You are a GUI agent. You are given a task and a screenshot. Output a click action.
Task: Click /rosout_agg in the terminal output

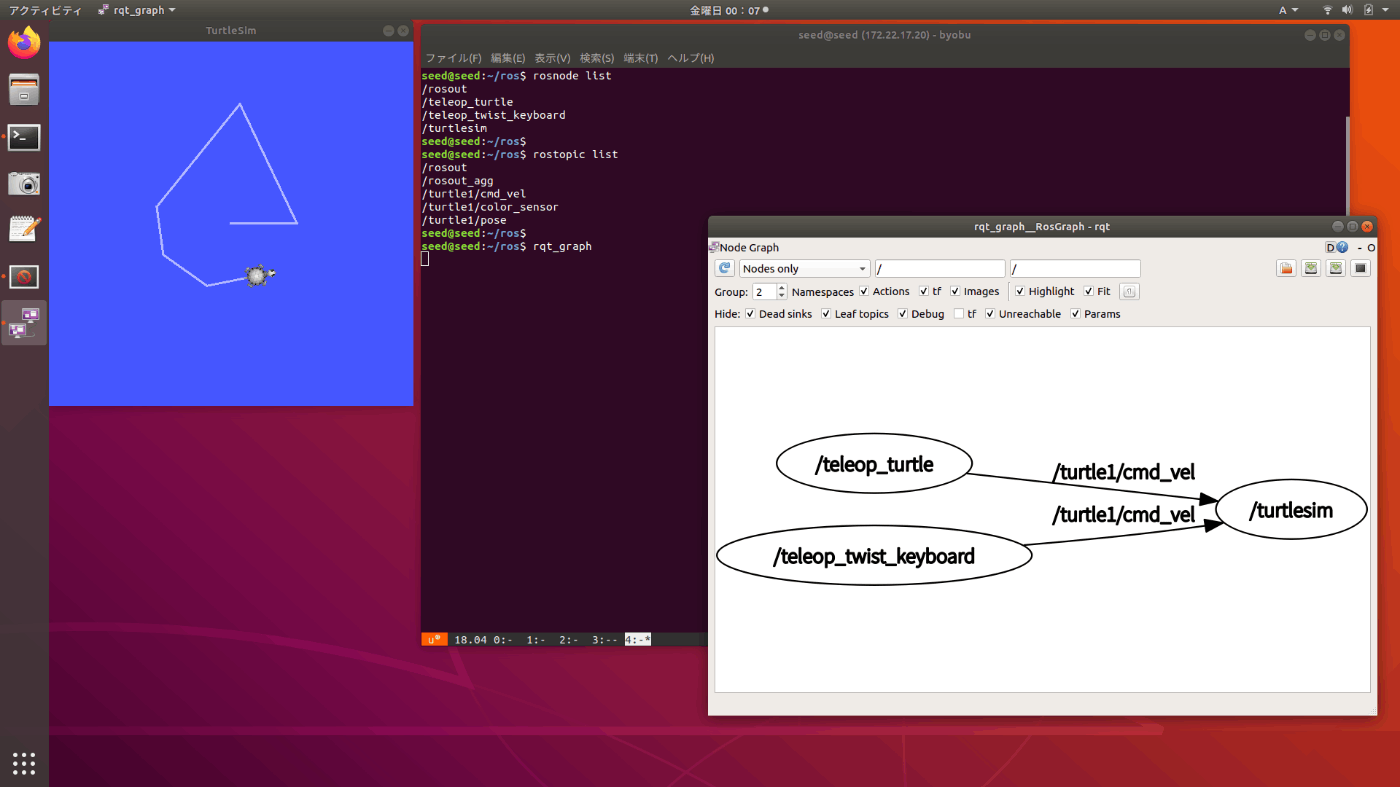(x=457, y=181)
